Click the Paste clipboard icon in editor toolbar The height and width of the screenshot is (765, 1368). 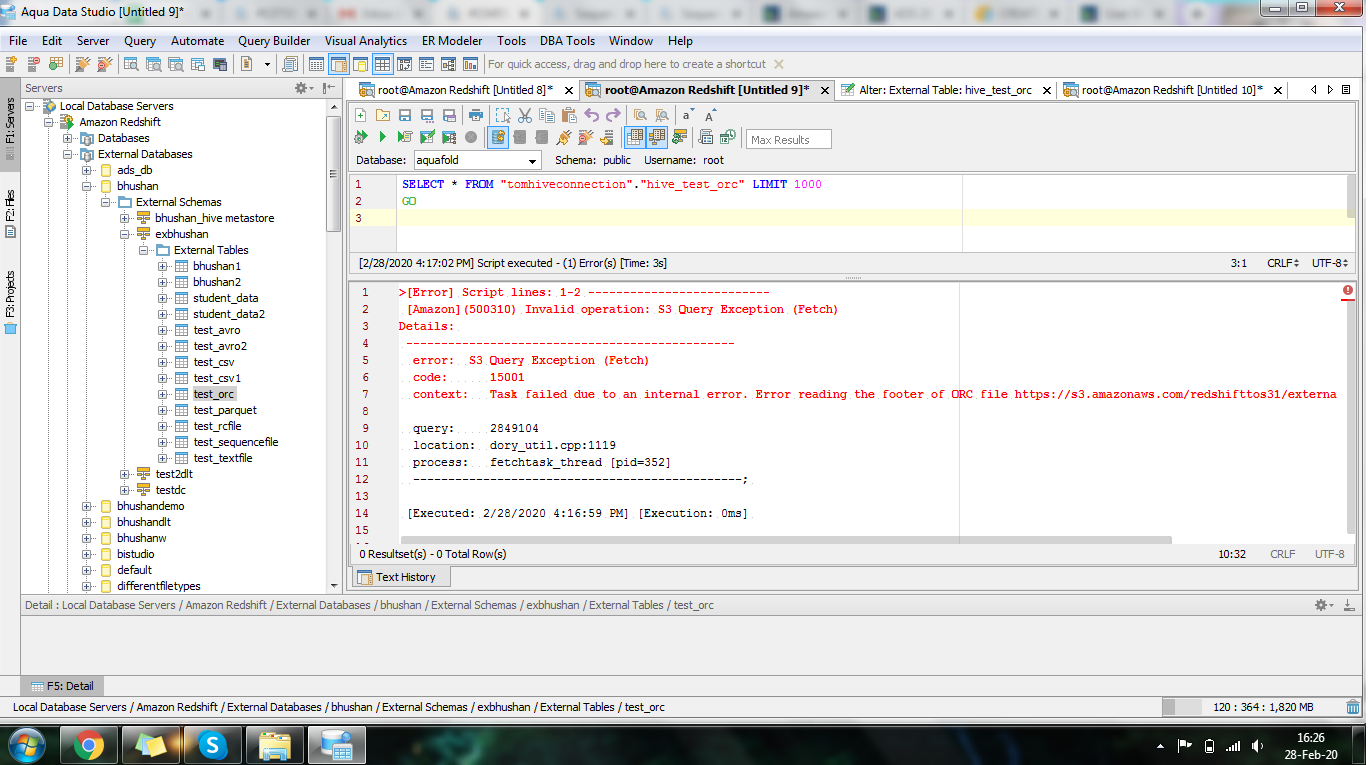pyautogui.click(x=569, y=115)
